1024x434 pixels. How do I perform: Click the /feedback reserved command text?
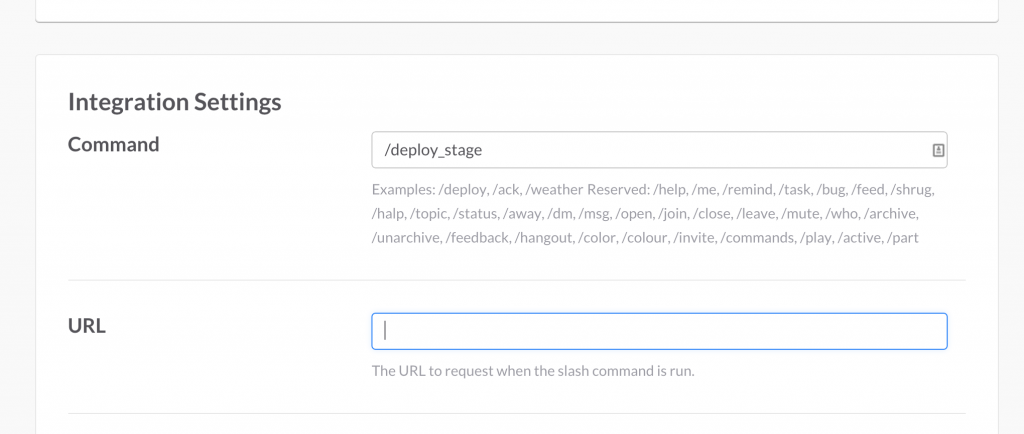click(x=477, y=238)
